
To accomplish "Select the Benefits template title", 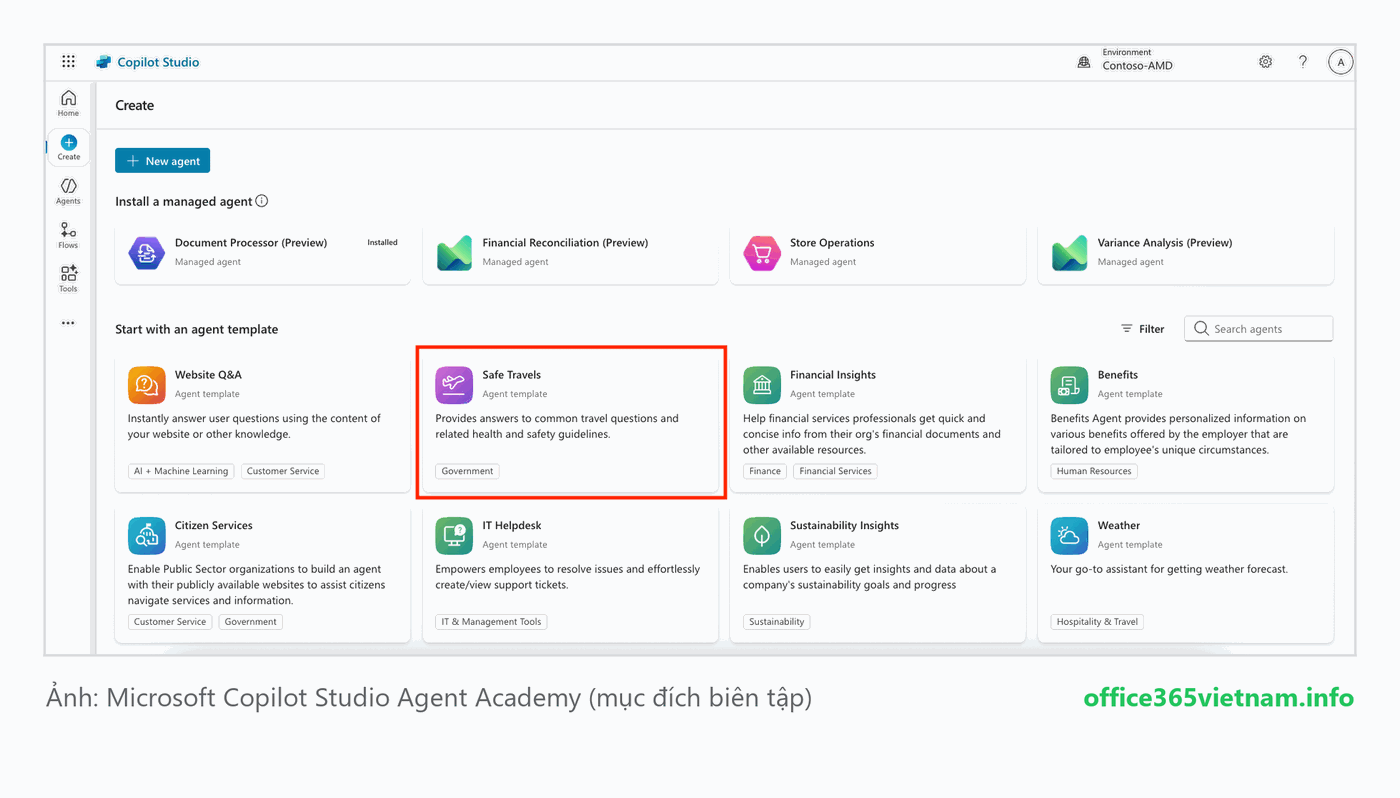I will pyautogui.click(x=1118, y=375).
